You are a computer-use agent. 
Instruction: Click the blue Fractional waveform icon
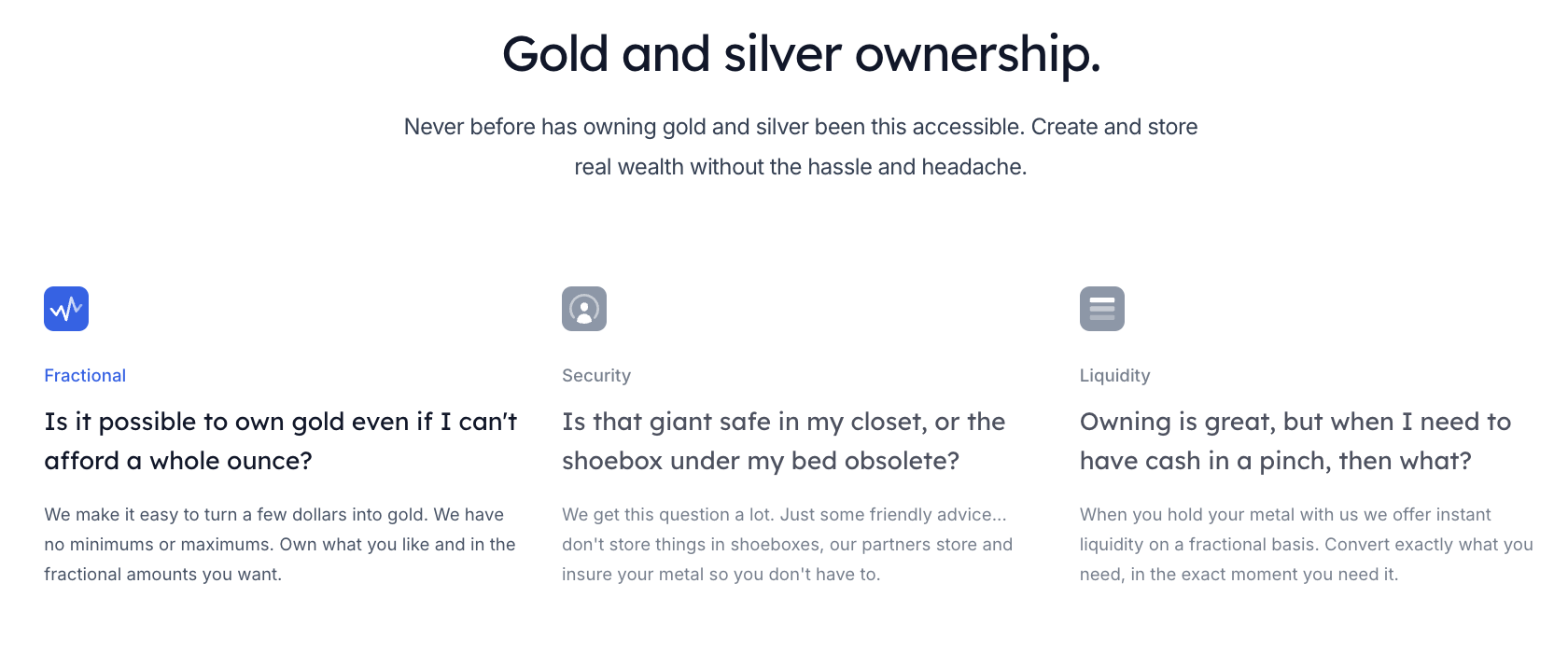pos(66,309)
